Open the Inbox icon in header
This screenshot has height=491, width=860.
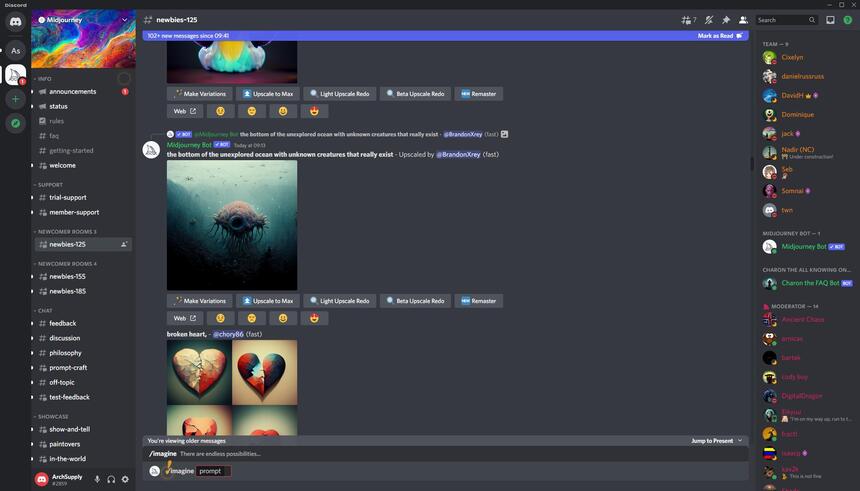pos(830,20)
